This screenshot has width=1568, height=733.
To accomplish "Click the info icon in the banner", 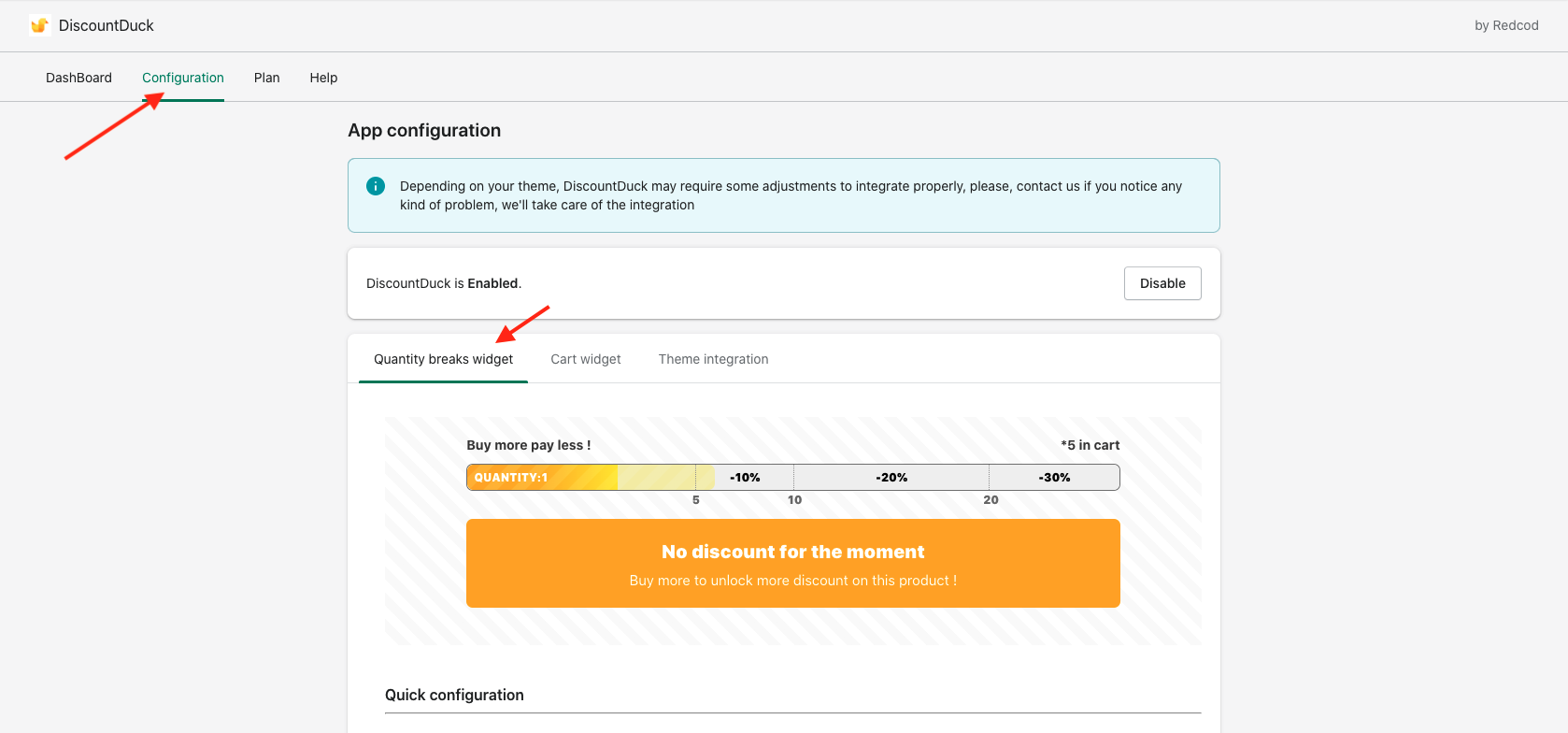I will click(x=376, y=186).
